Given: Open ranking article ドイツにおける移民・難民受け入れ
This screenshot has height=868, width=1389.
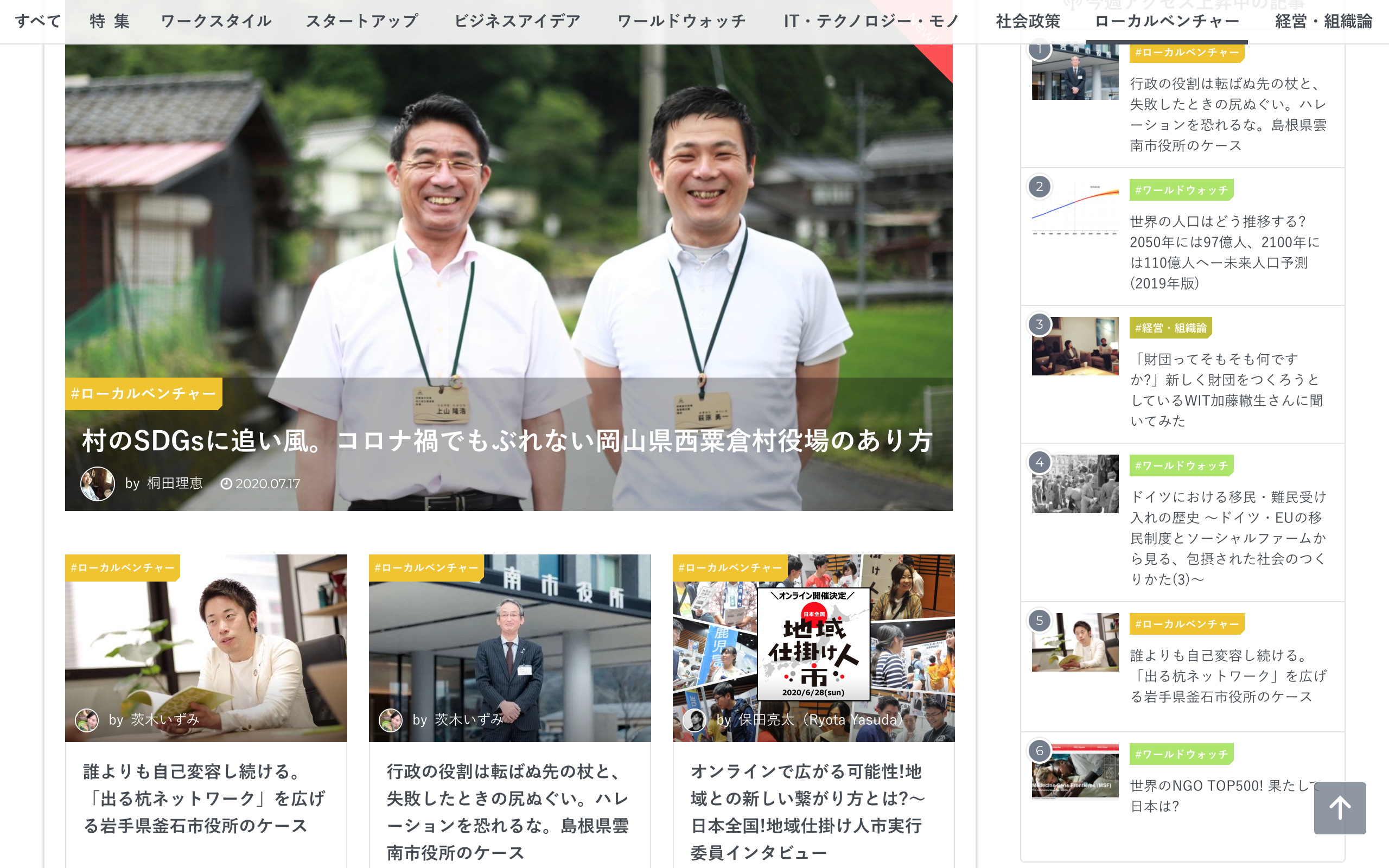Looking at the screenshot, I should [x=1228, y=538].
